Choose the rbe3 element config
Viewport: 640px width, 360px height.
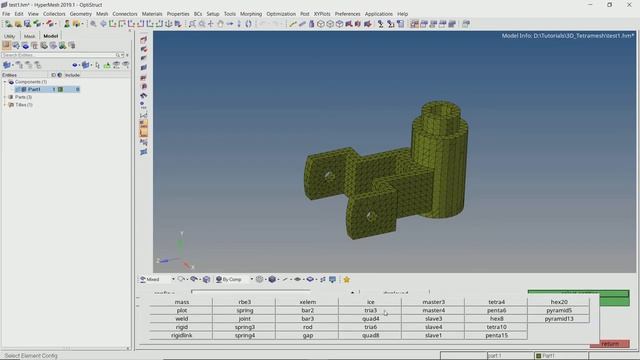pyautogui.click(x=244, y=302)
